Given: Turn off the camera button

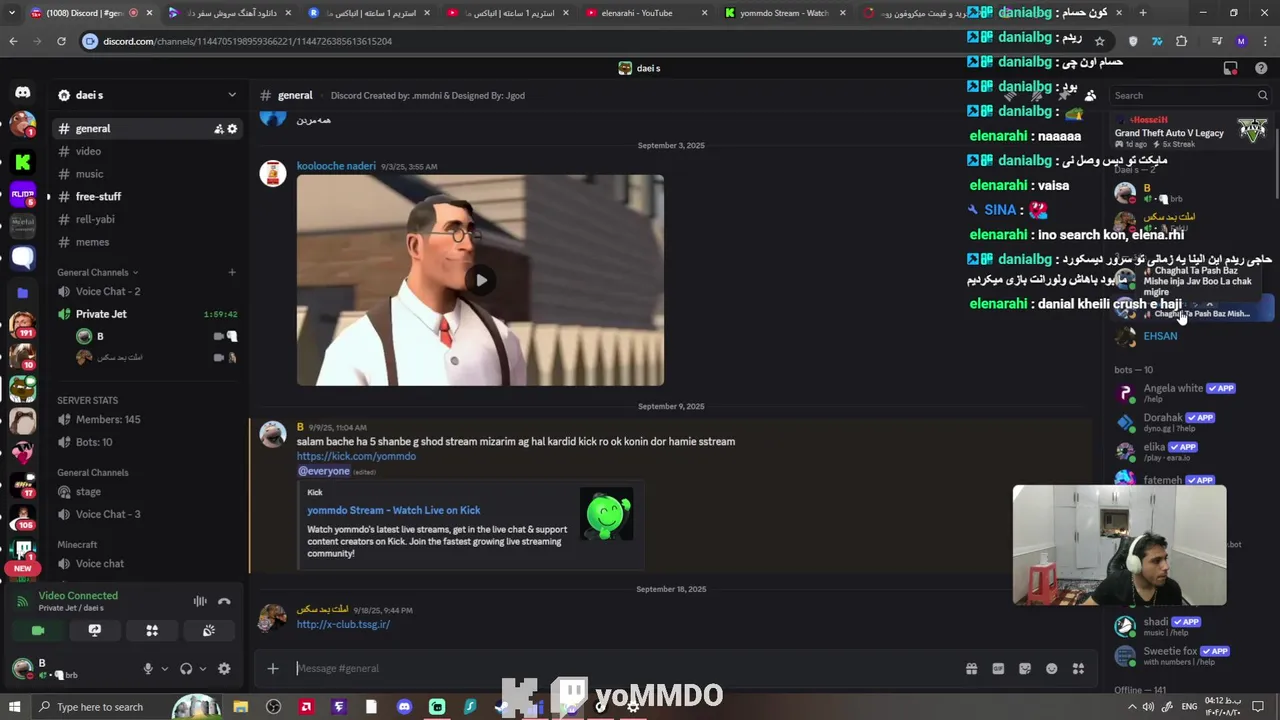Looking at the screenshot, I should pos(38,631).
